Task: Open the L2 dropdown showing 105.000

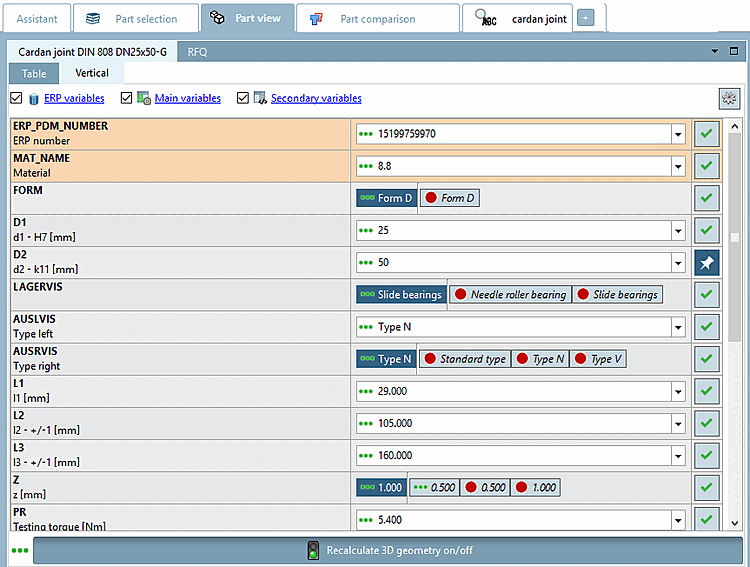Action: point(678,423)
